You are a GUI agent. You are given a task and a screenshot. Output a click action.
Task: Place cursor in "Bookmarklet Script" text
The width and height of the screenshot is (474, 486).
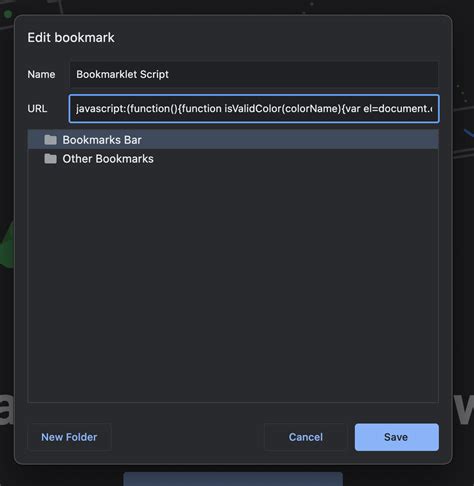pos(122,74)
